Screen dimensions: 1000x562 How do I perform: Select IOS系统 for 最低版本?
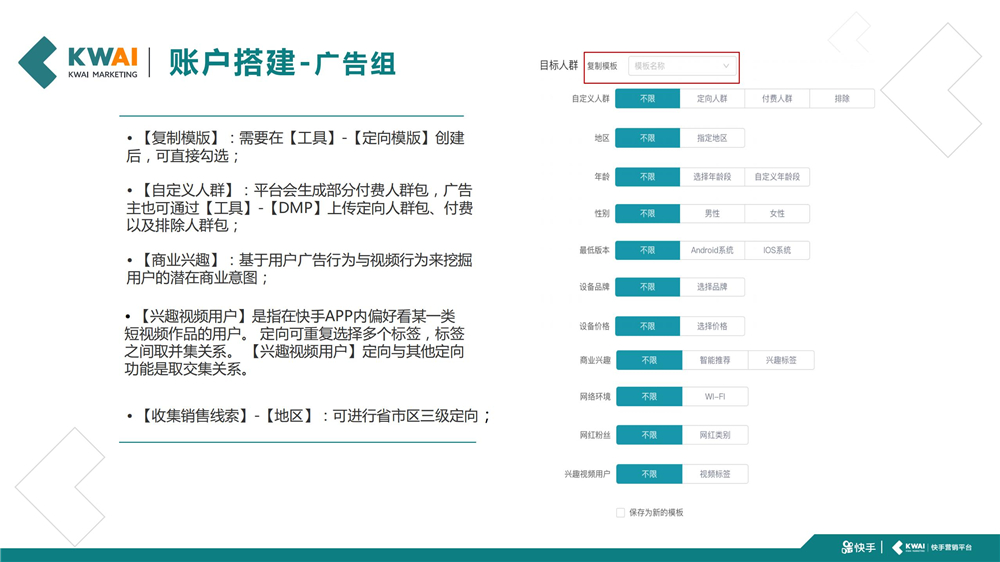pyautogui.click(x=777, y=250)
